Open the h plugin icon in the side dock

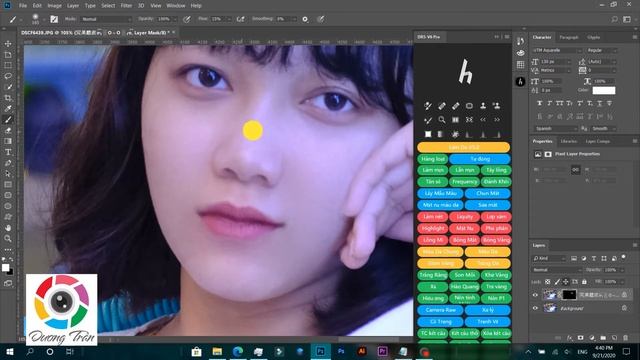pyautogui.click(x=520, y=82)
